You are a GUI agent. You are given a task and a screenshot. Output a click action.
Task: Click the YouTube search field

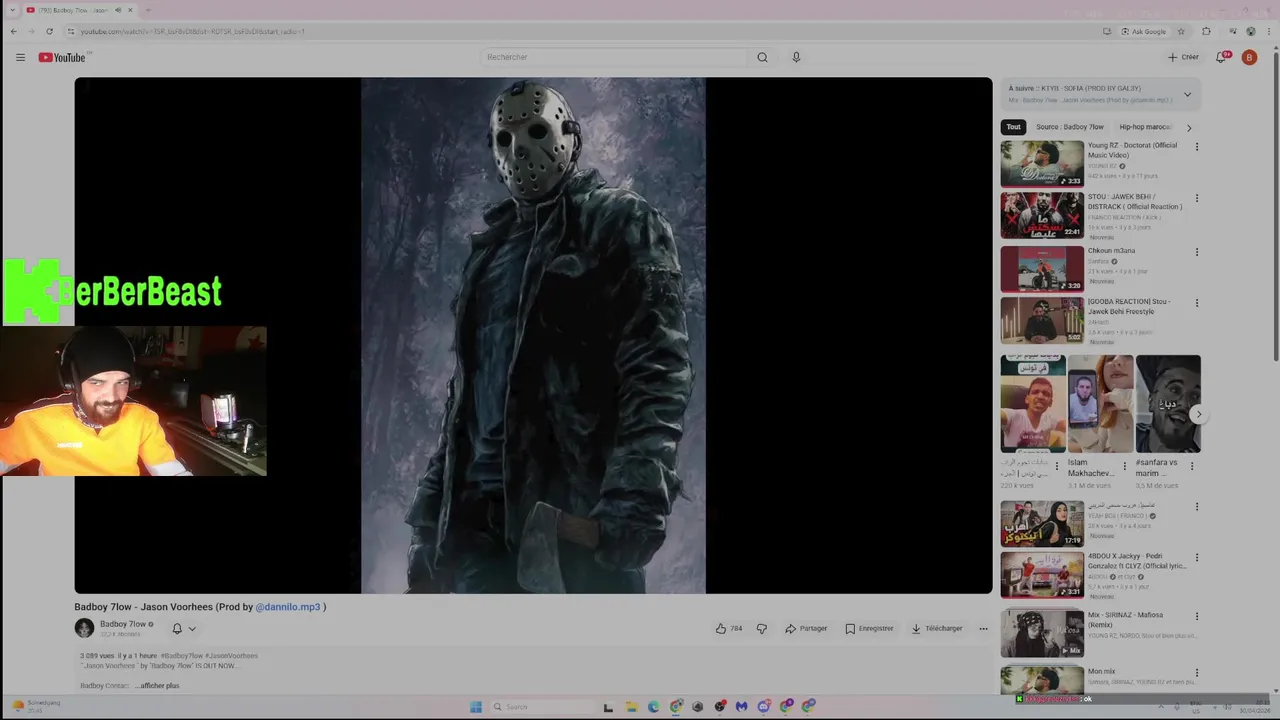point(613,57)
